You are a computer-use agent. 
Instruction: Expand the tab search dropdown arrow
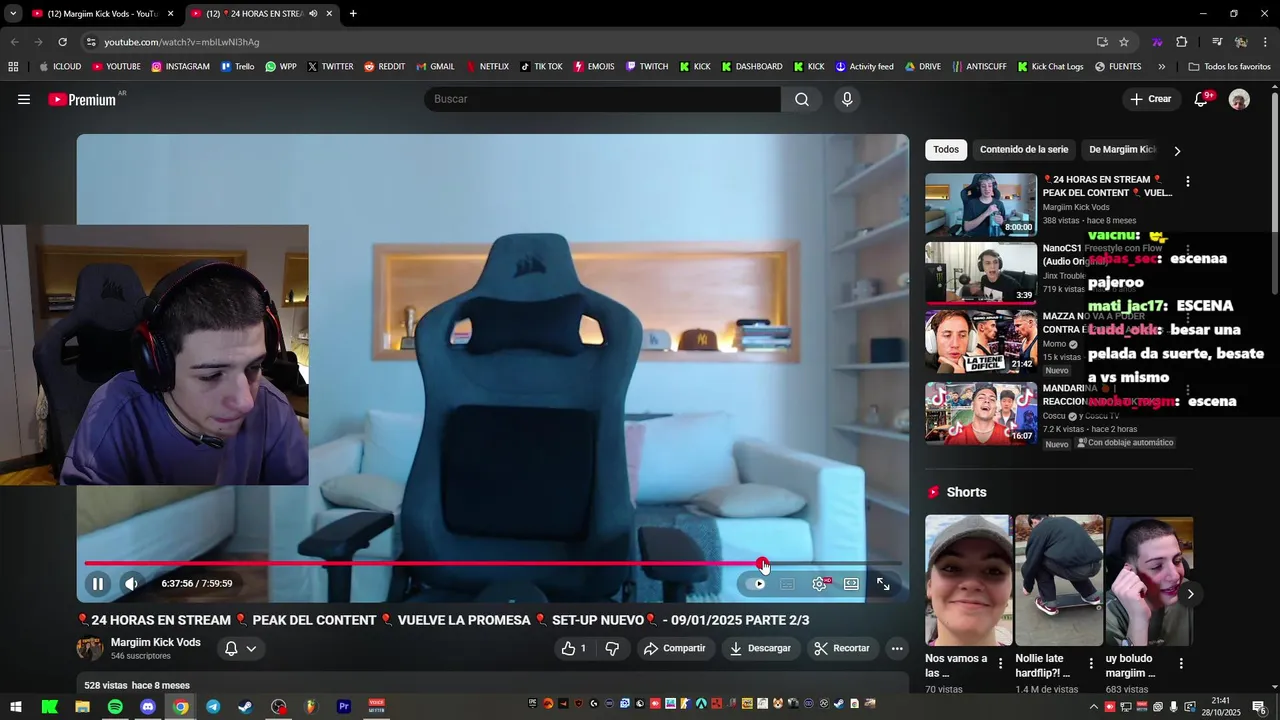13,14
